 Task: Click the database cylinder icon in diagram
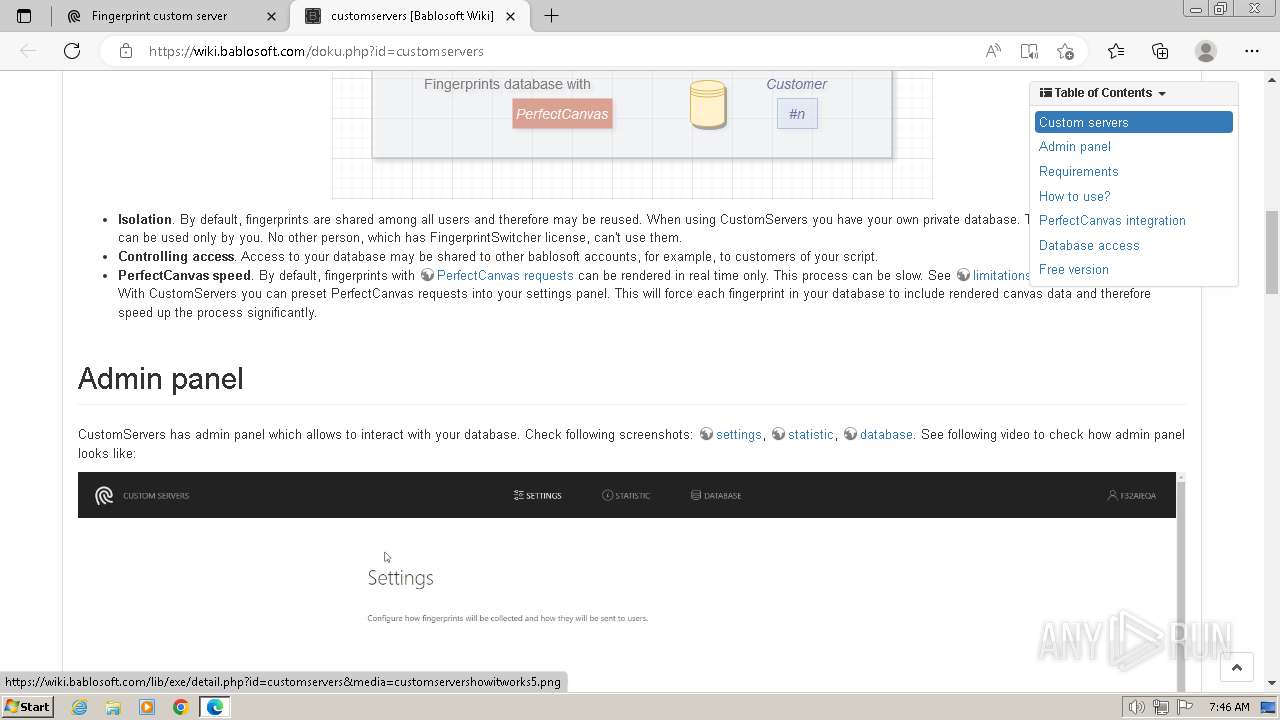(708, 105)
